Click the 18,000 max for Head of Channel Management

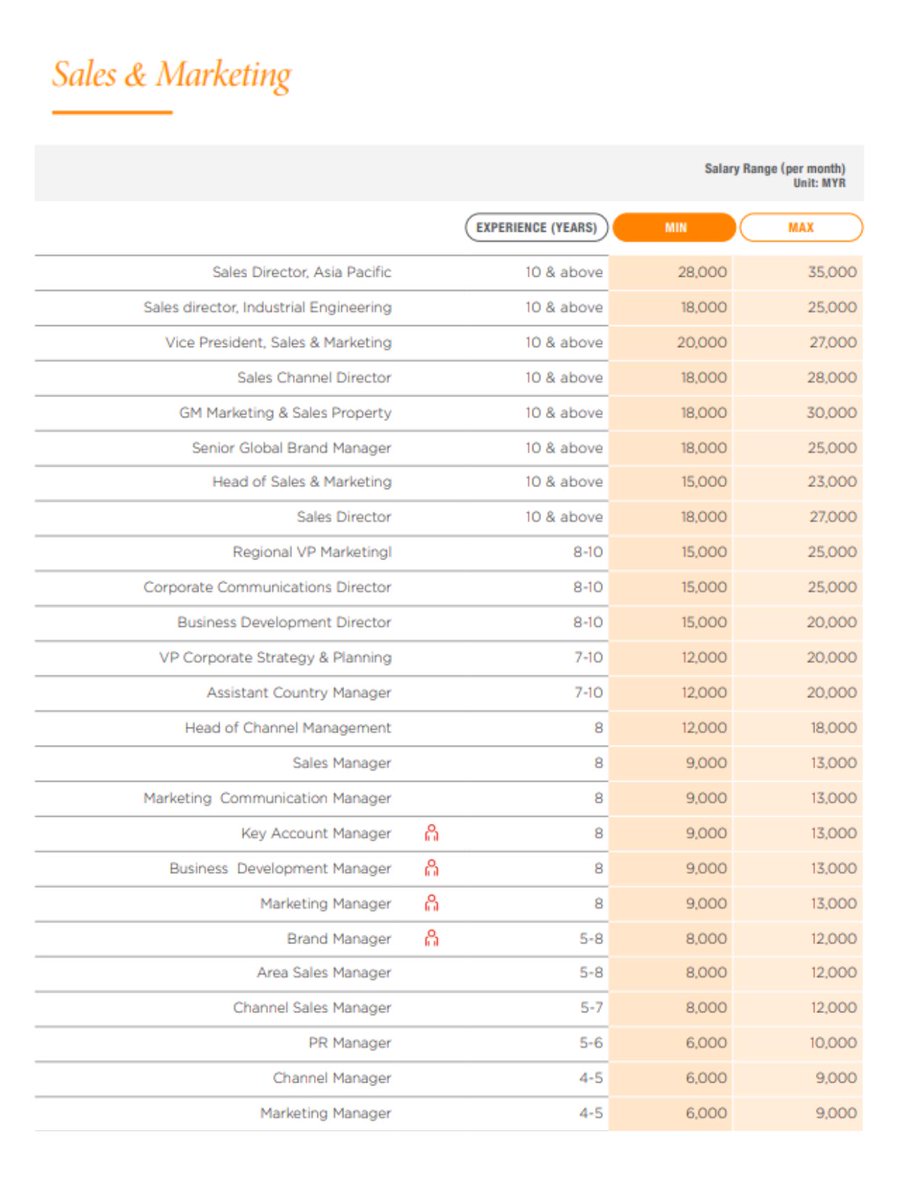coord(832,727)
